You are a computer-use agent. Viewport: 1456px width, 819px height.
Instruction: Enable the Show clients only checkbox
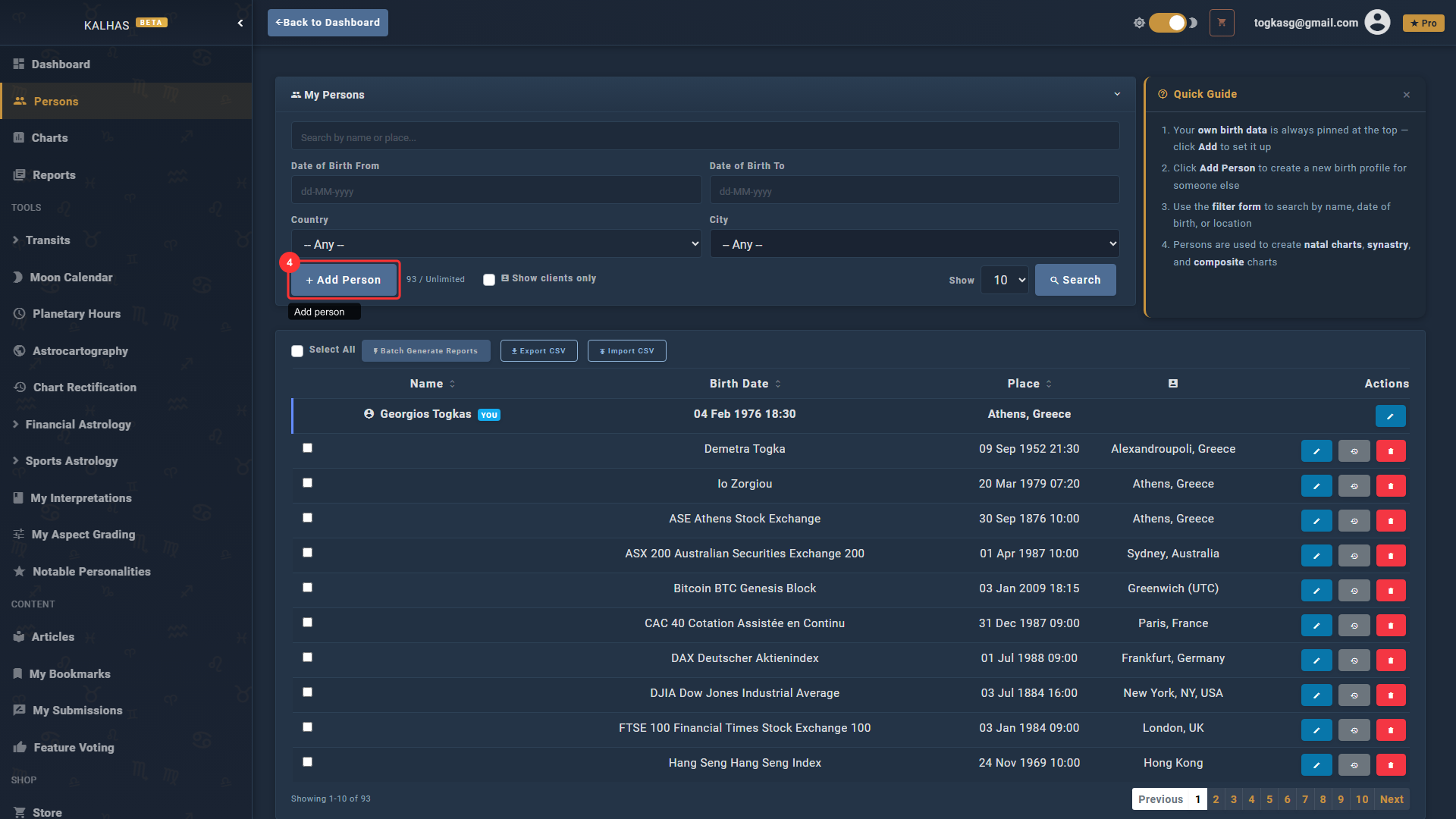click(489, 280)
